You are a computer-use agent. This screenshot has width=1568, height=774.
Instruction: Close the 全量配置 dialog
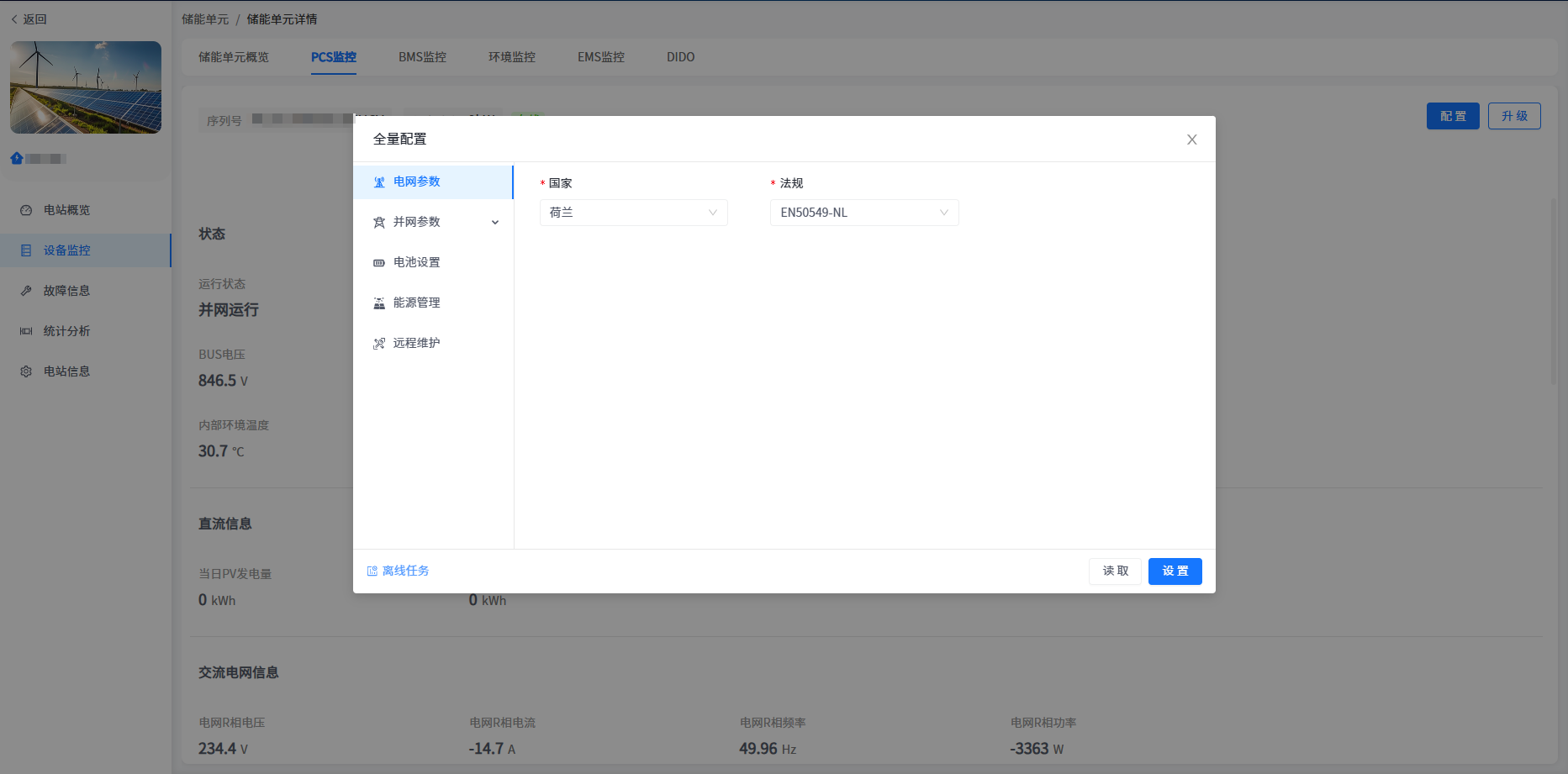(x=1191, y=140)
